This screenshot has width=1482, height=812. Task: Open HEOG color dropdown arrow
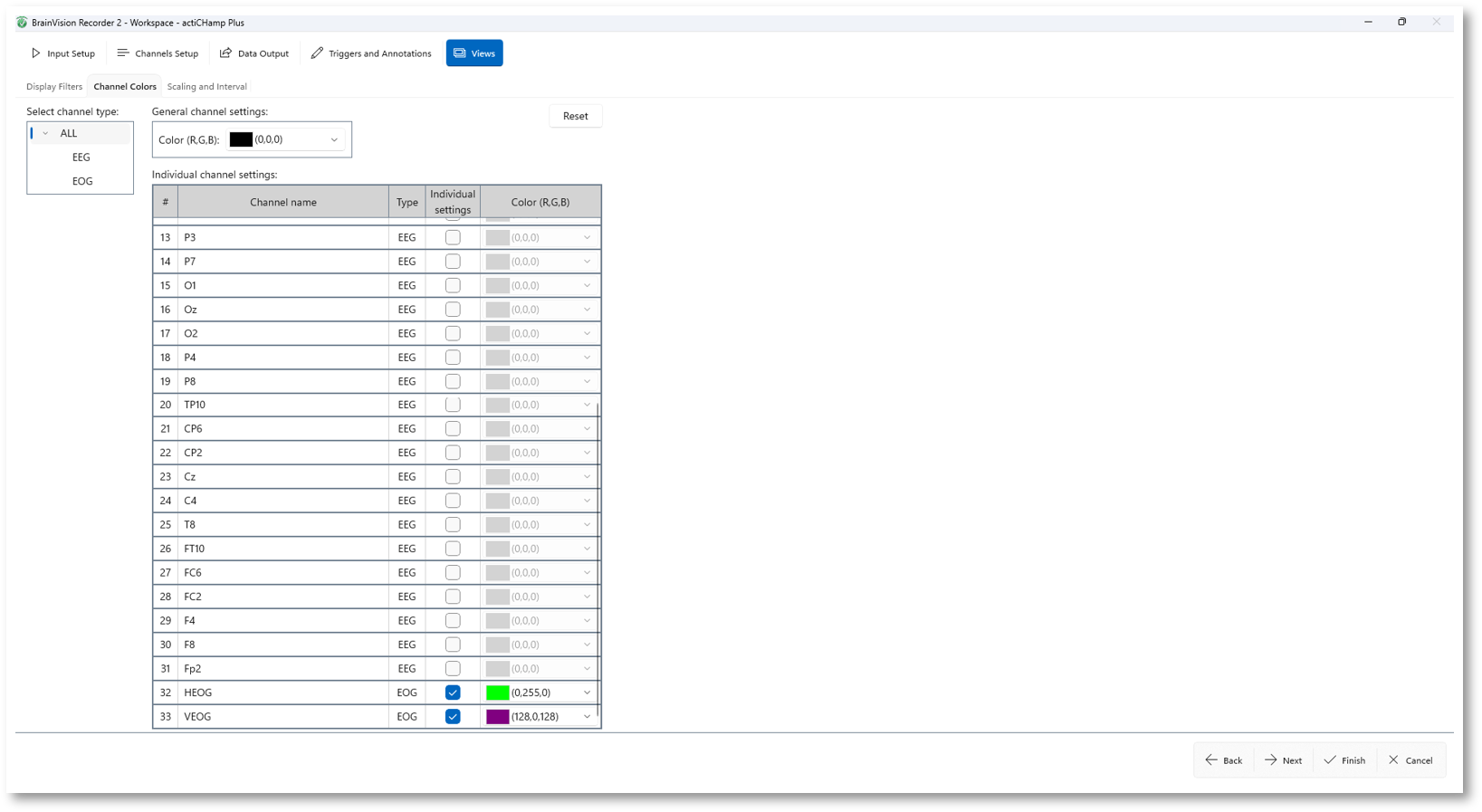tap(587, 693)
